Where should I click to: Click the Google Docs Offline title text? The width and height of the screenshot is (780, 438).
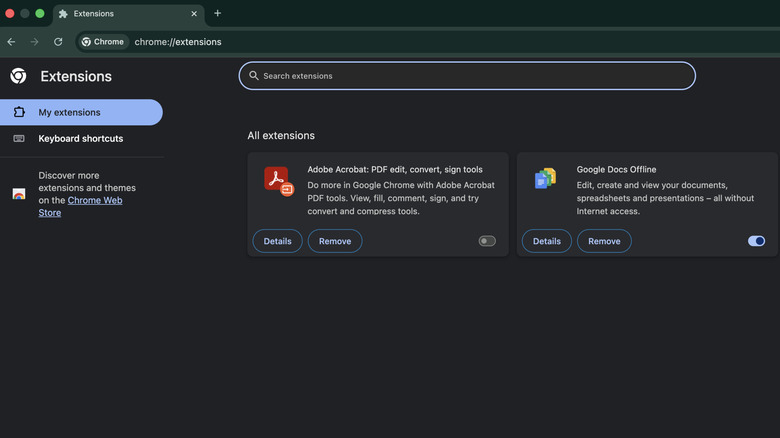click(x=616, y=169)
